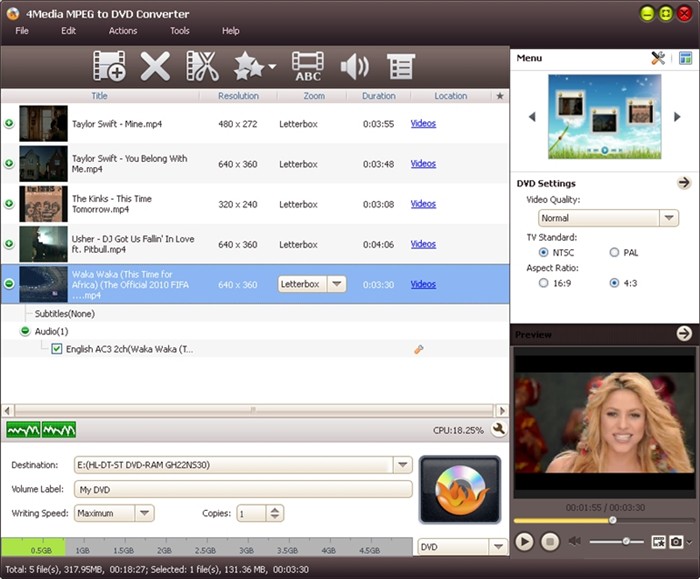Expand Preview panel with arrow button
The width and height of the screenshot is (700, 579).
(x=684, y=333)
